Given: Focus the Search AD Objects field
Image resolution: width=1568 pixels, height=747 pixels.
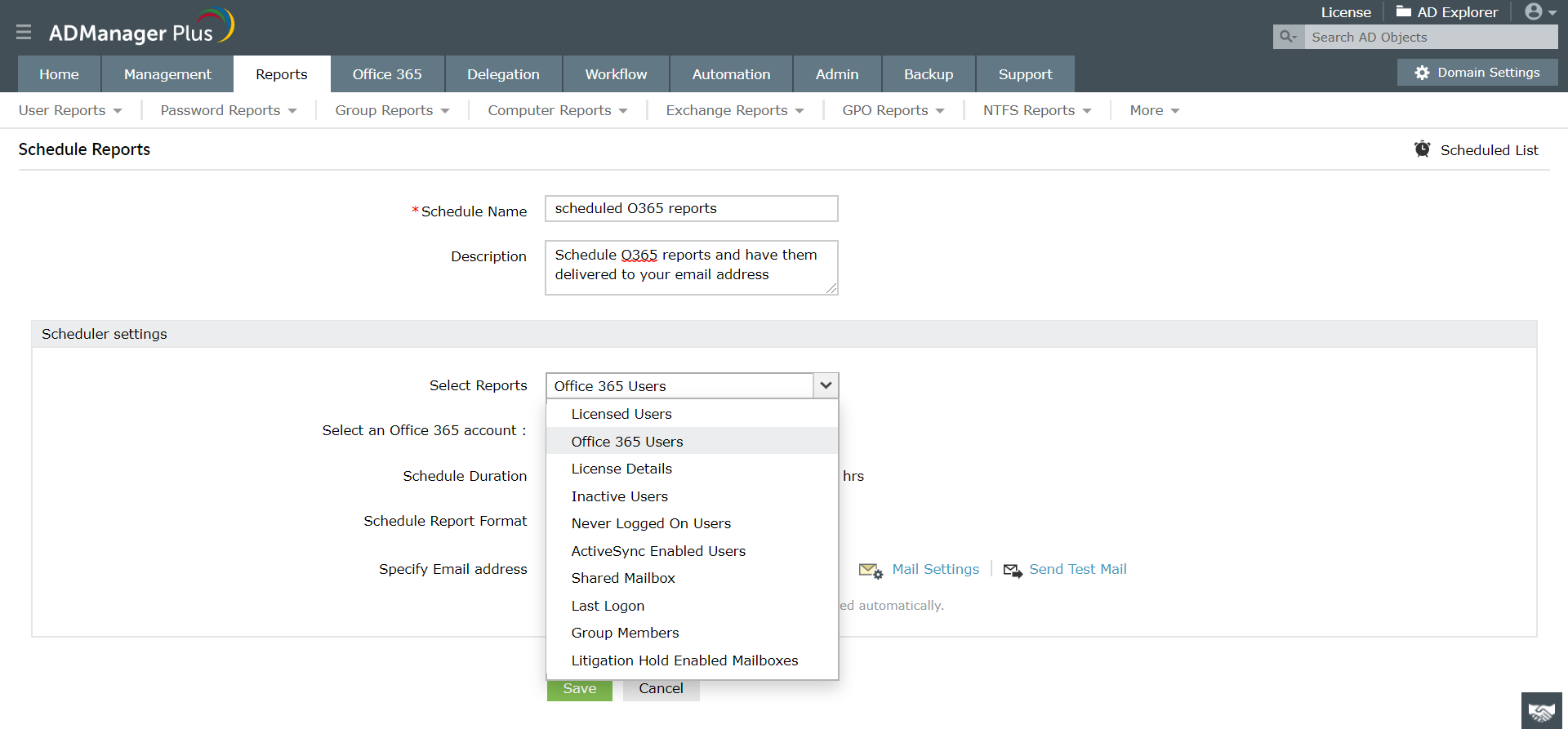Looking at the screenshot, I should pyautogui.click(x=1431, y=37).
